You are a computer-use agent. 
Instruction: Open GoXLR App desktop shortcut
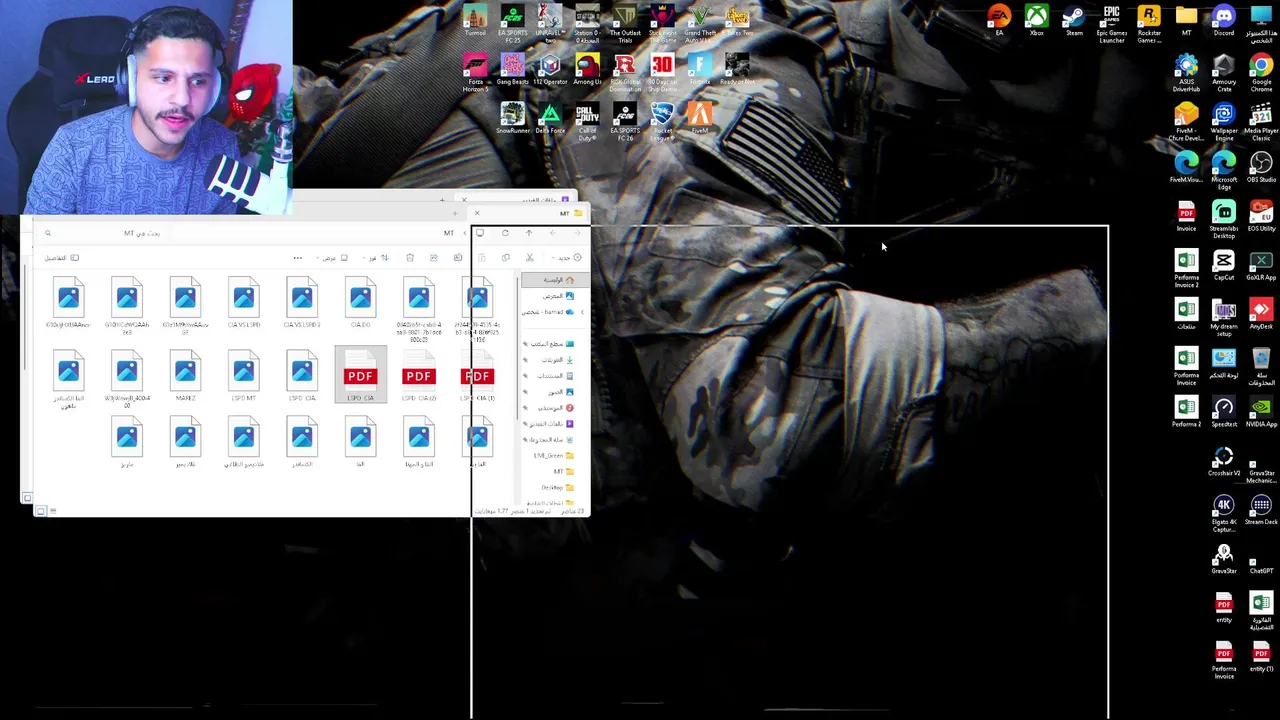[1261, 266]
